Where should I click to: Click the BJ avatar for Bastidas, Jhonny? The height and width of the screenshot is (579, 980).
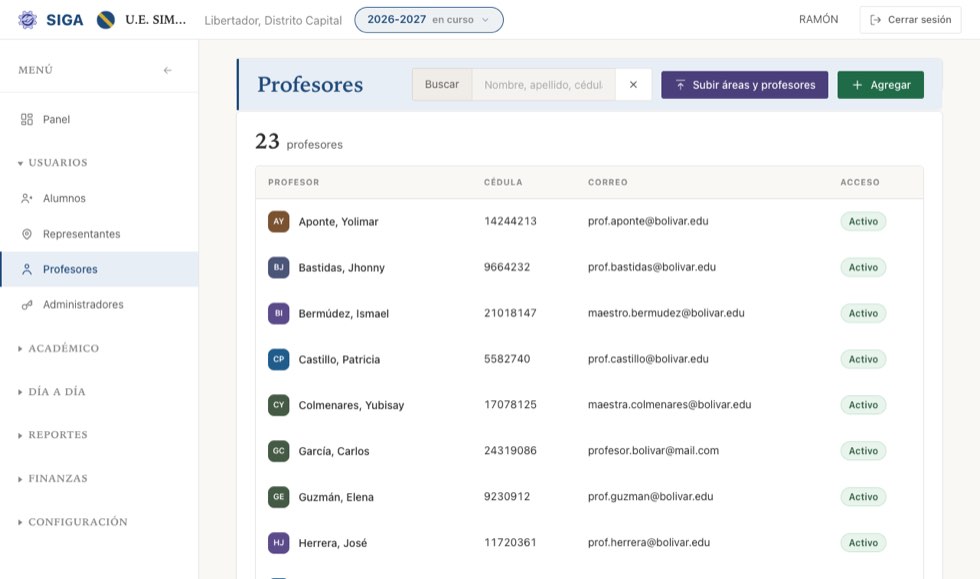coord(279,268)
